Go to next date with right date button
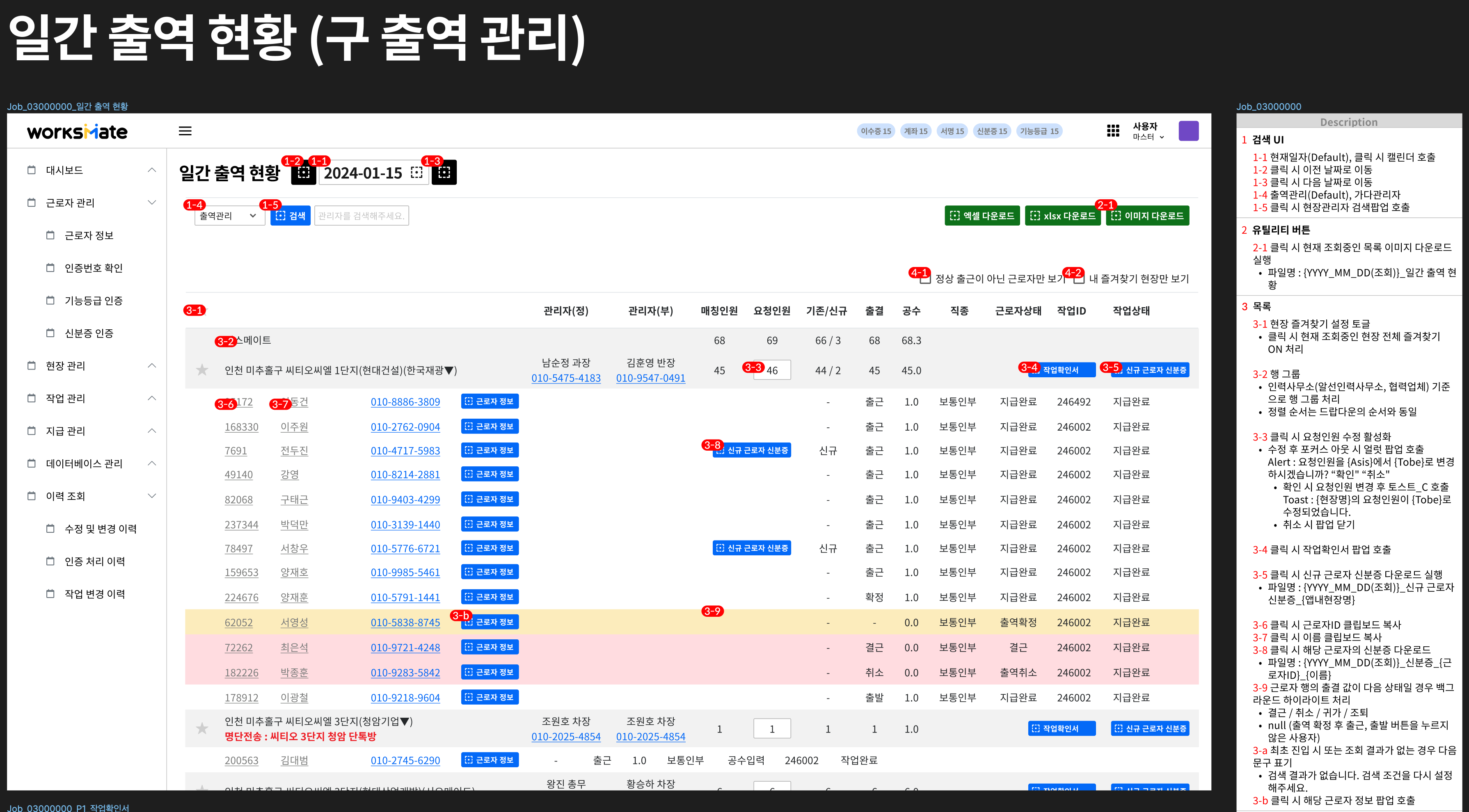1469x812 pixels. click(444, 172)
